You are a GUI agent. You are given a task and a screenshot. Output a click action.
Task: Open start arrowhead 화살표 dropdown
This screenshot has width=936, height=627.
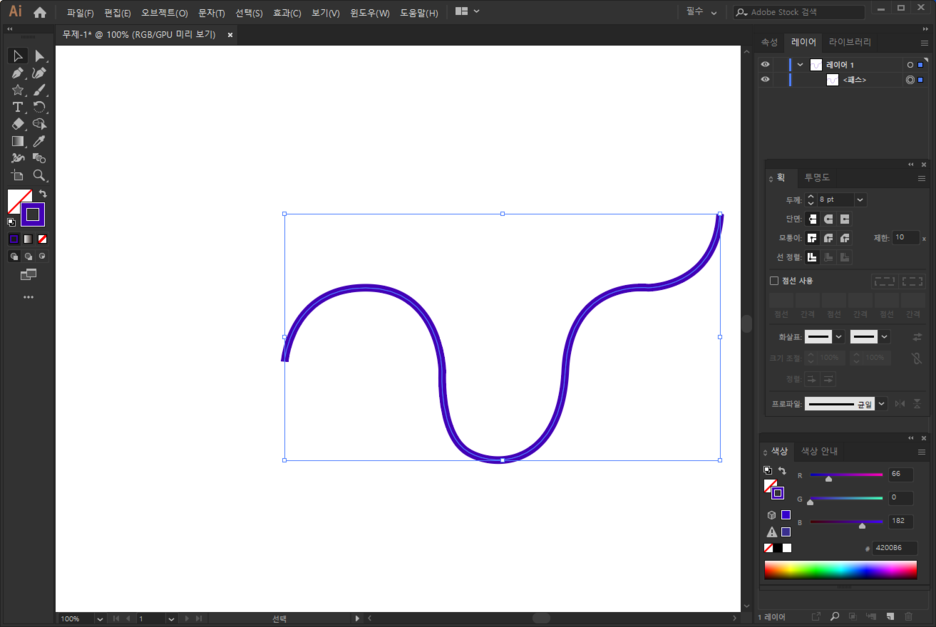(839, 337)
